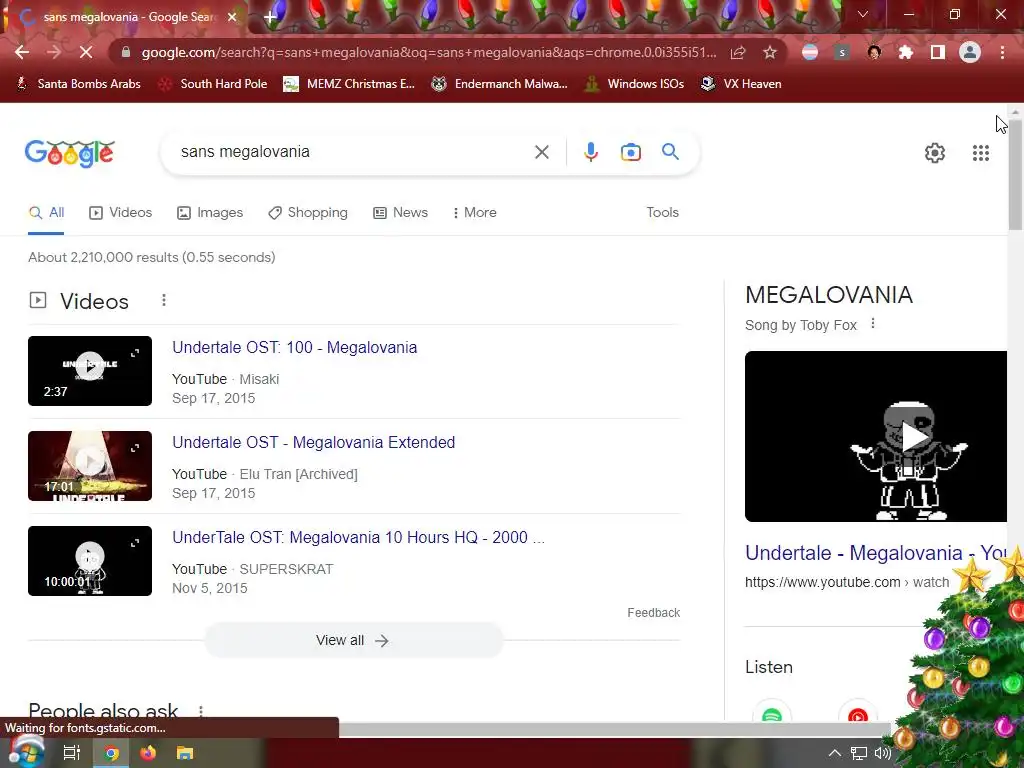Open Chrome from taskbar
Screen dimensions: 1024x768
coord(112,754)
